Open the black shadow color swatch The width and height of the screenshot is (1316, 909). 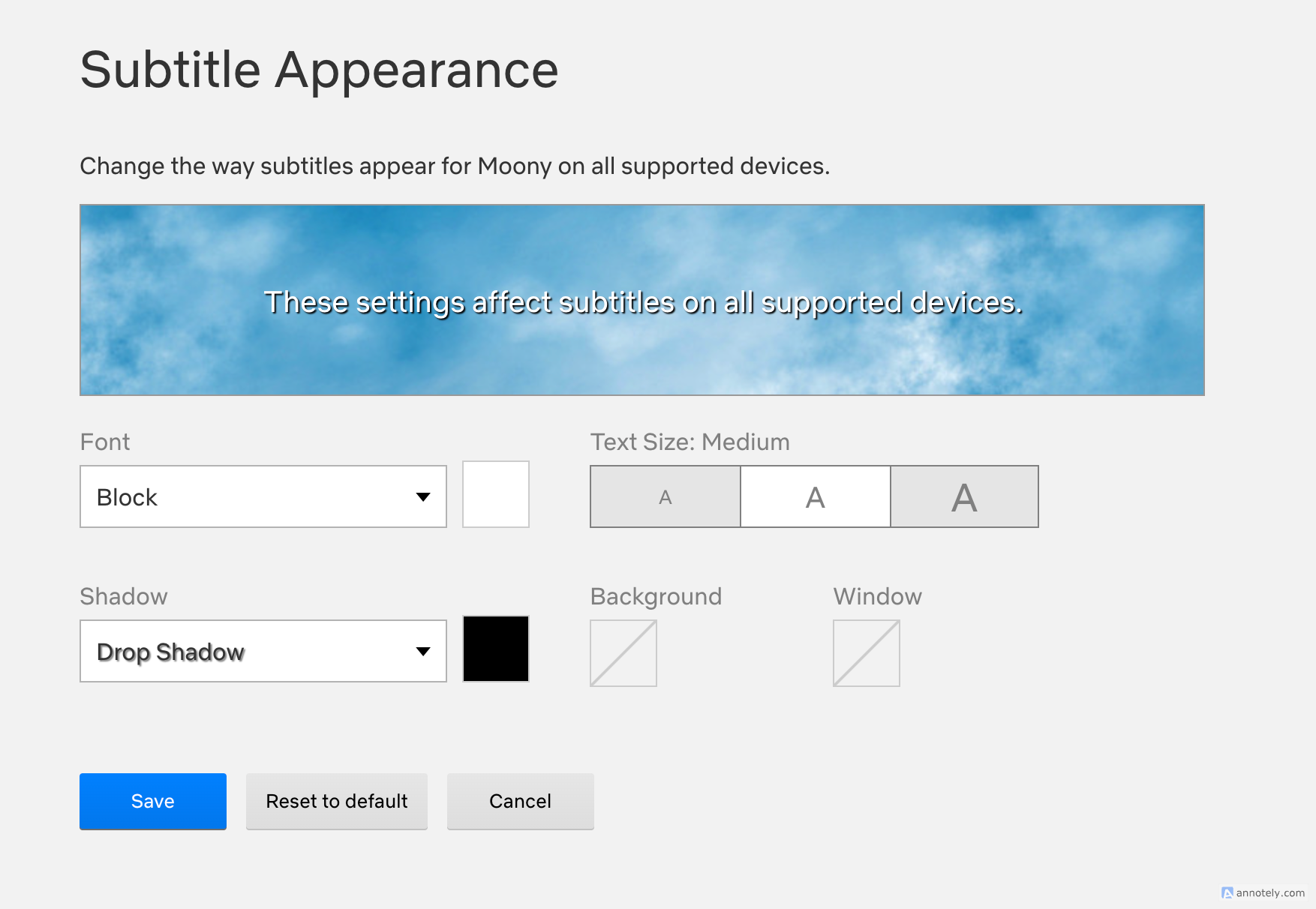pos(496,649)
